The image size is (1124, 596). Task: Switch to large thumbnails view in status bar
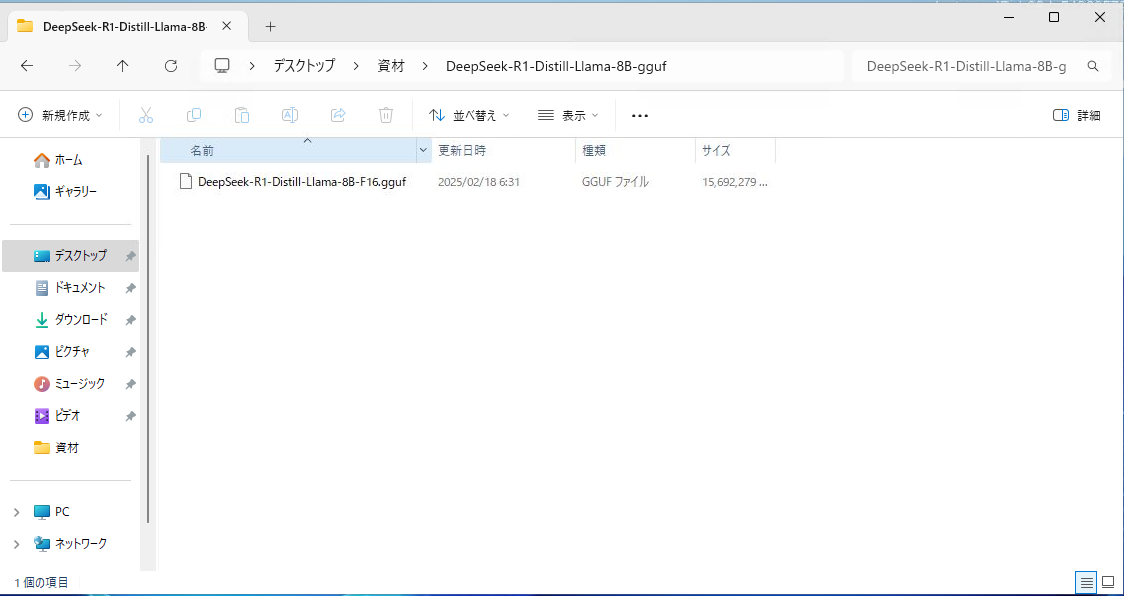click(x=1108, y=582)
